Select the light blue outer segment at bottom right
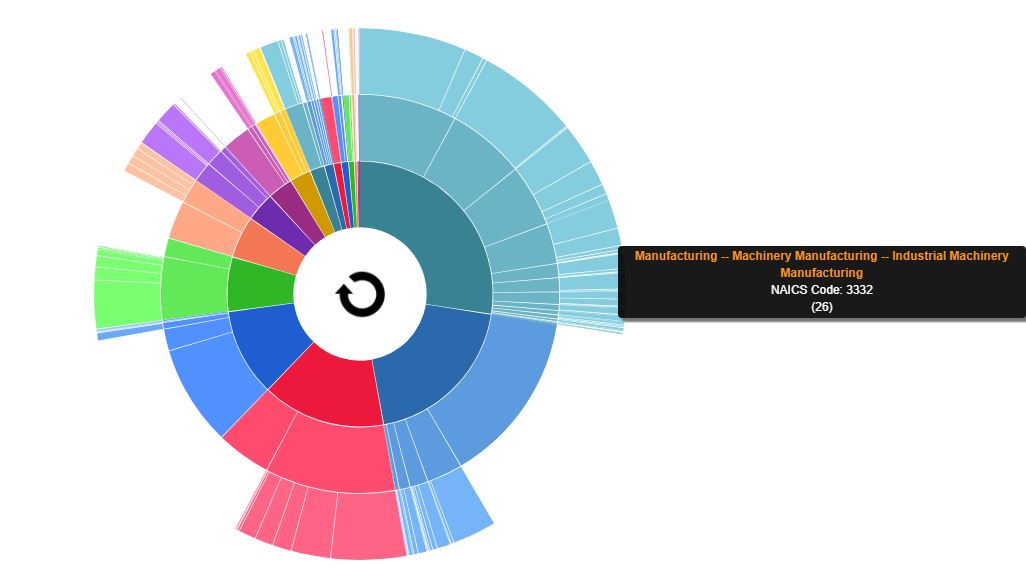This screenshot has width=1026, height=568. tap(462, 505)
